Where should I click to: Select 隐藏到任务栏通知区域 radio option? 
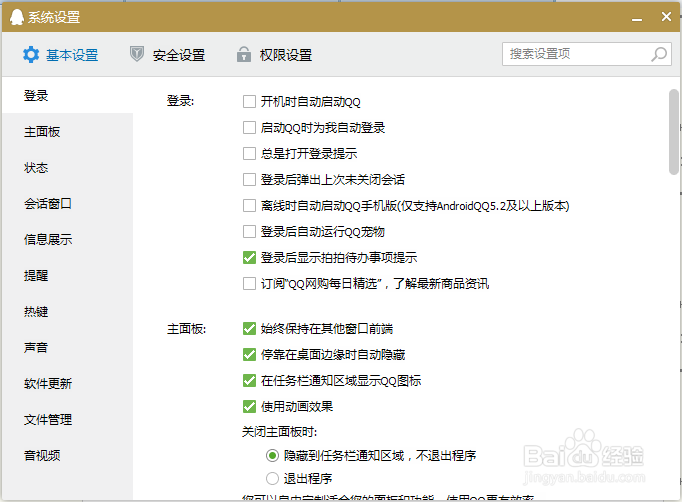[x=272, y=455]
